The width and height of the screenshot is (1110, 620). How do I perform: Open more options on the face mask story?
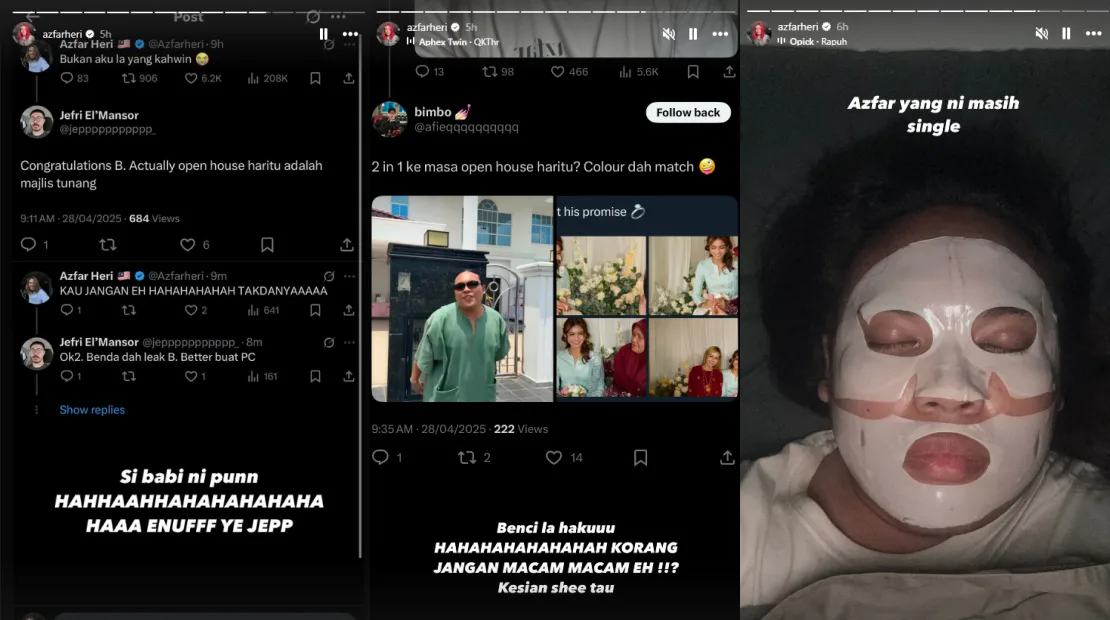coord(1092,34)
